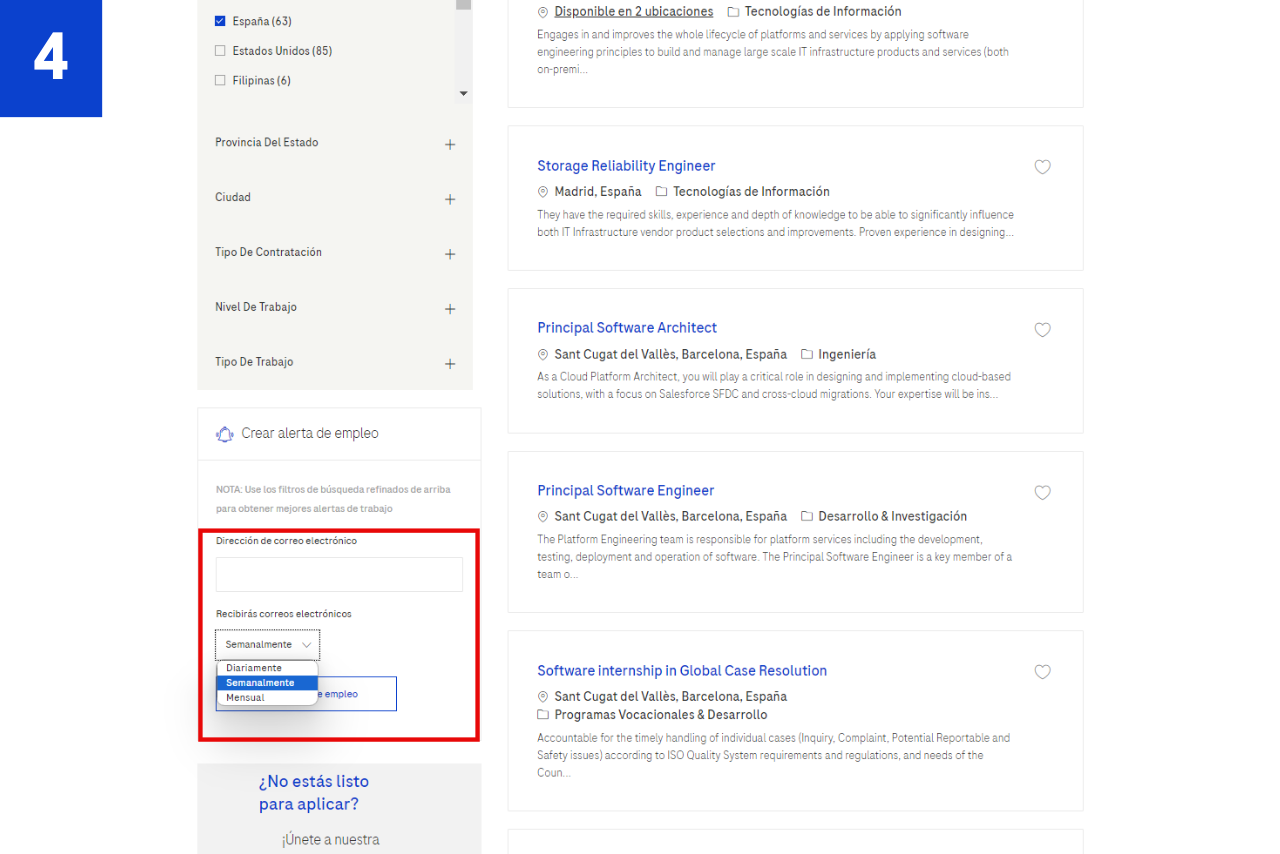Viewport: 1280px width, 854px height.
Task: Click the country filter scrollbar down arrow
Action: (463, 94)
